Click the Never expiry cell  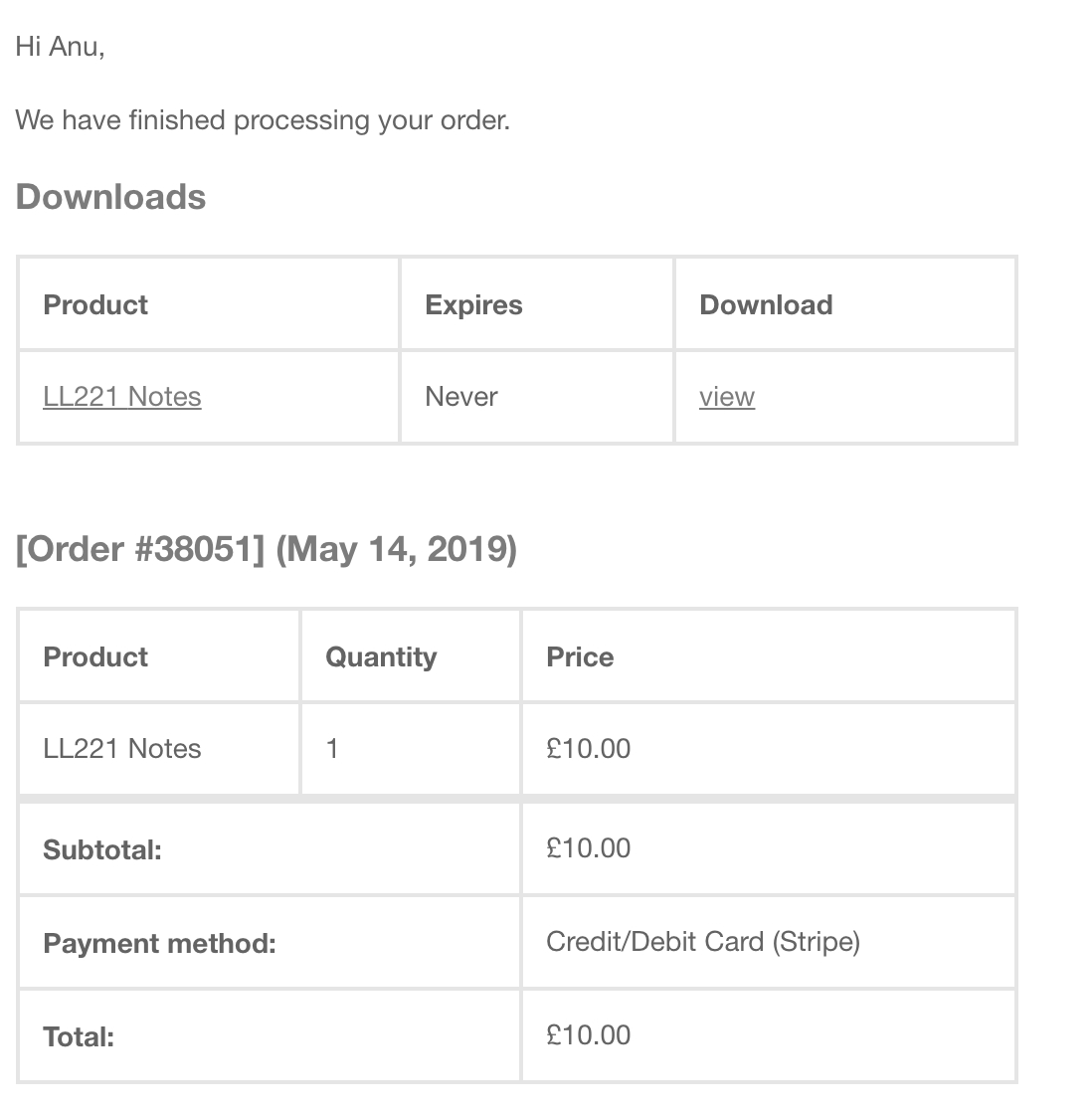(460, 397)
